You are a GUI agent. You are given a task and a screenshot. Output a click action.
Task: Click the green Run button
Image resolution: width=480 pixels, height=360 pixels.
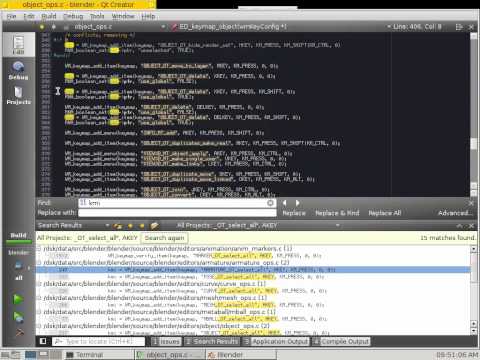pyautogui.click(x=18, y=299)
